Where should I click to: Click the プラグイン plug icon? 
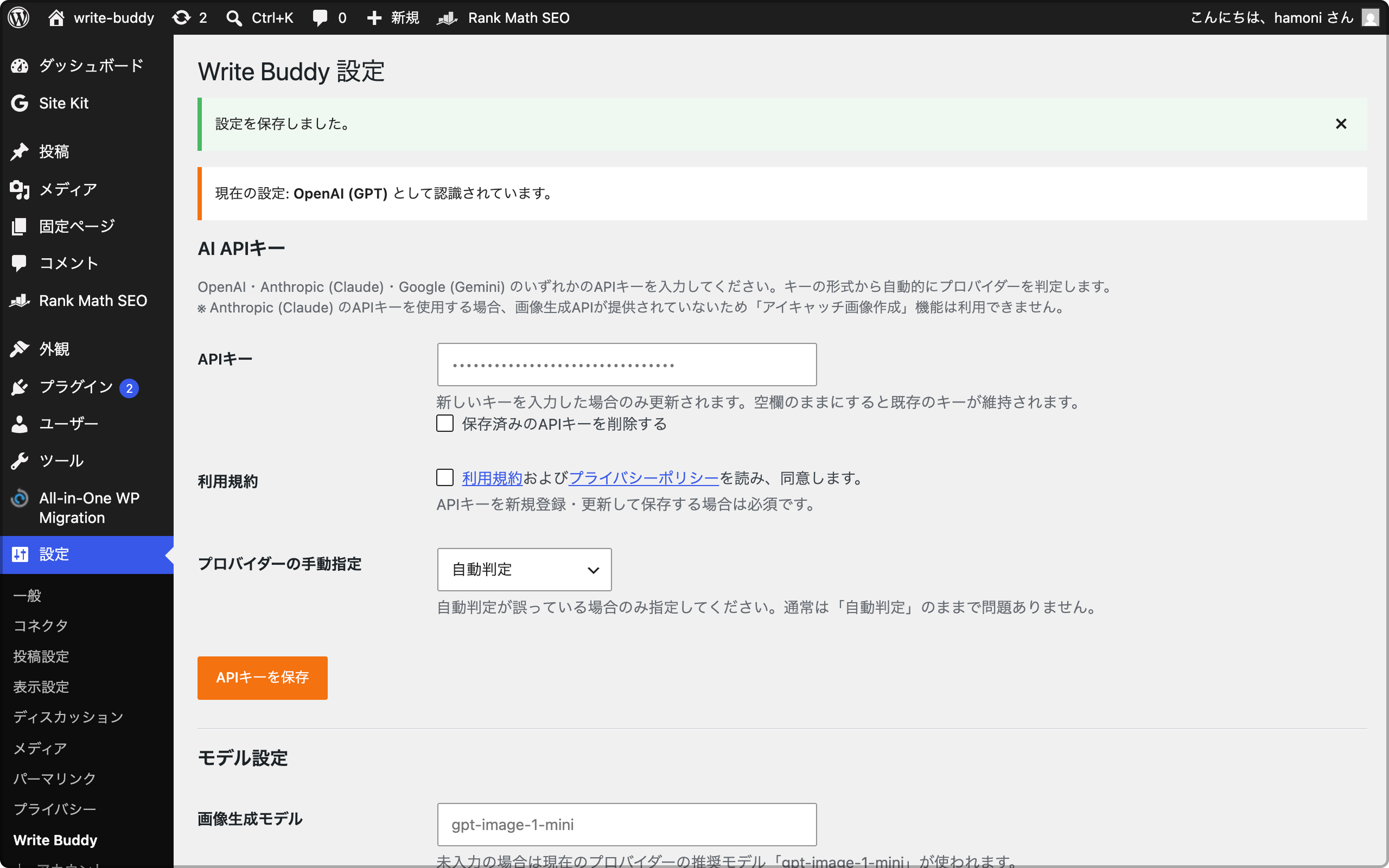click(x=20, y=387)
